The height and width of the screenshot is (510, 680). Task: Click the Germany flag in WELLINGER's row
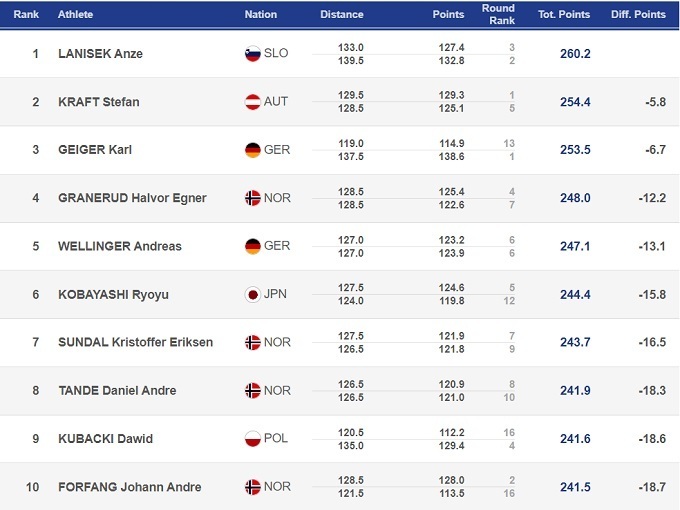(253, 246)
